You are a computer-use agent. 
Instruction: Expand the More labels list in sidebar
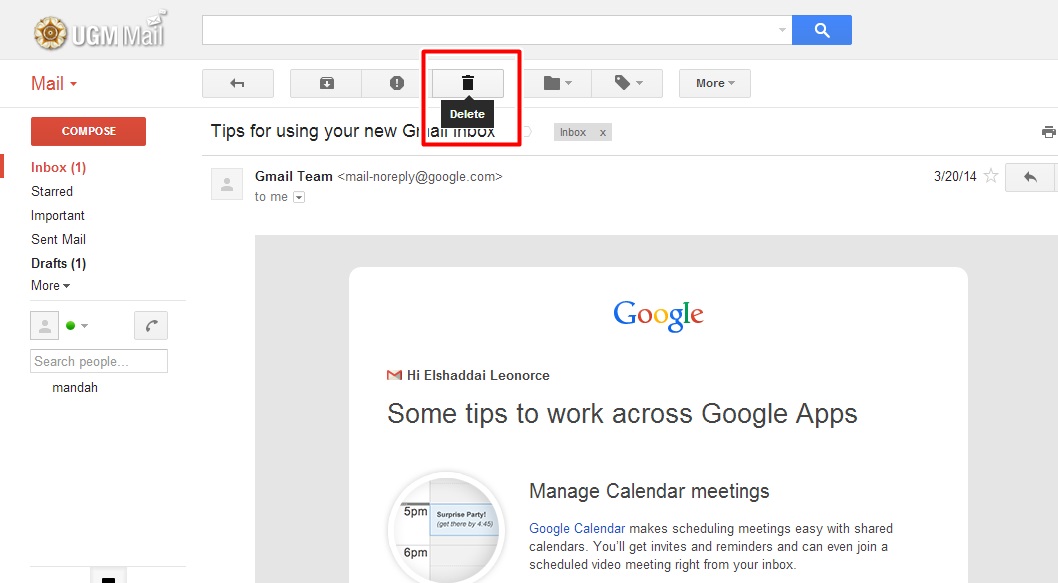pos(51,285)
